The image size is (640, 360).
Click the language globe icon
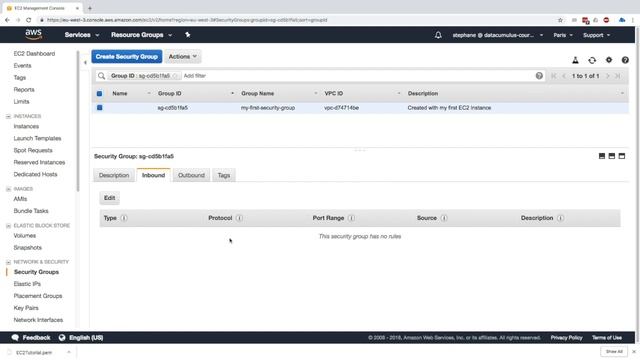point(62,338)
